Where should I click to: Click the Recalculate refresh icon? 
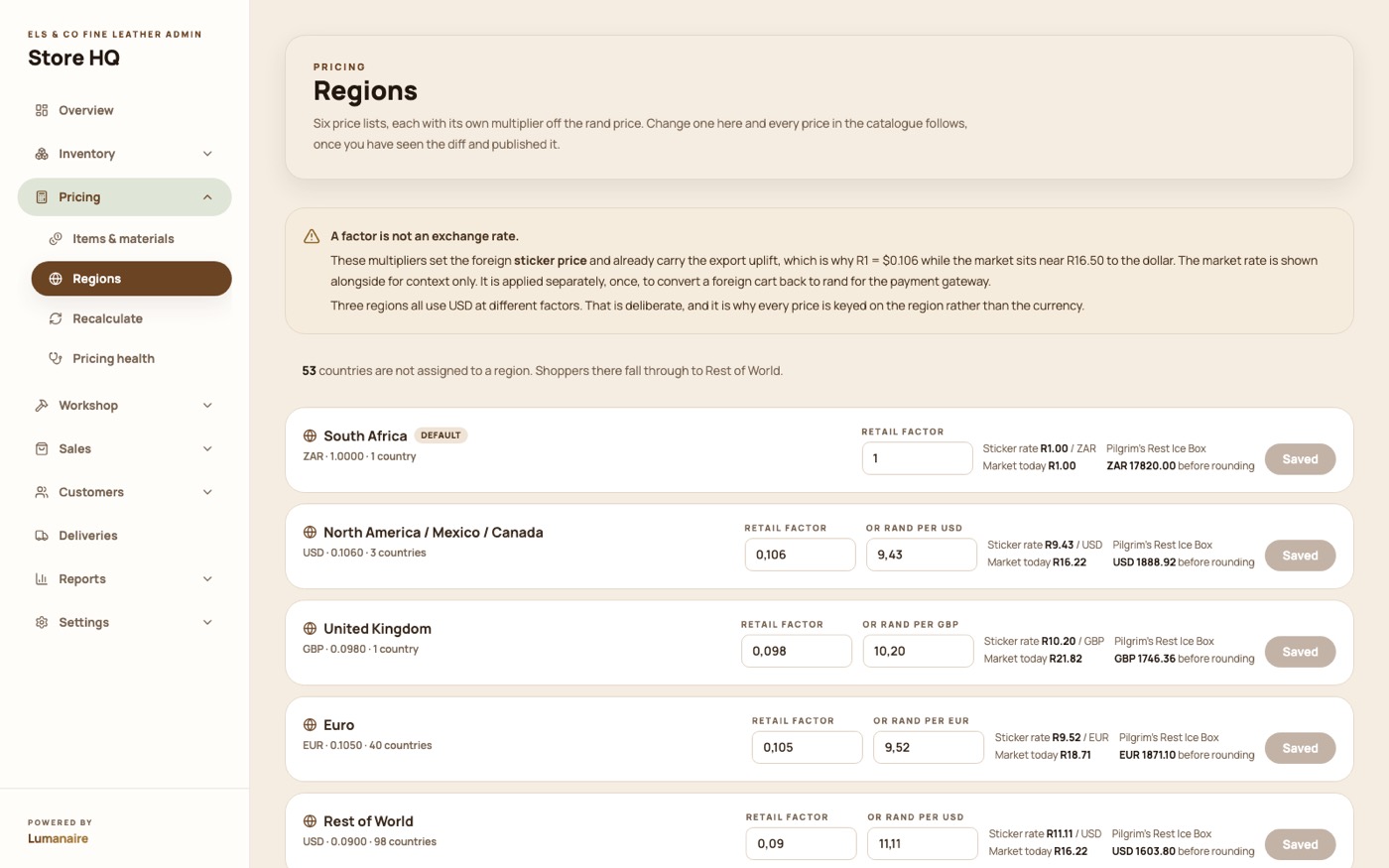(56, 318)
